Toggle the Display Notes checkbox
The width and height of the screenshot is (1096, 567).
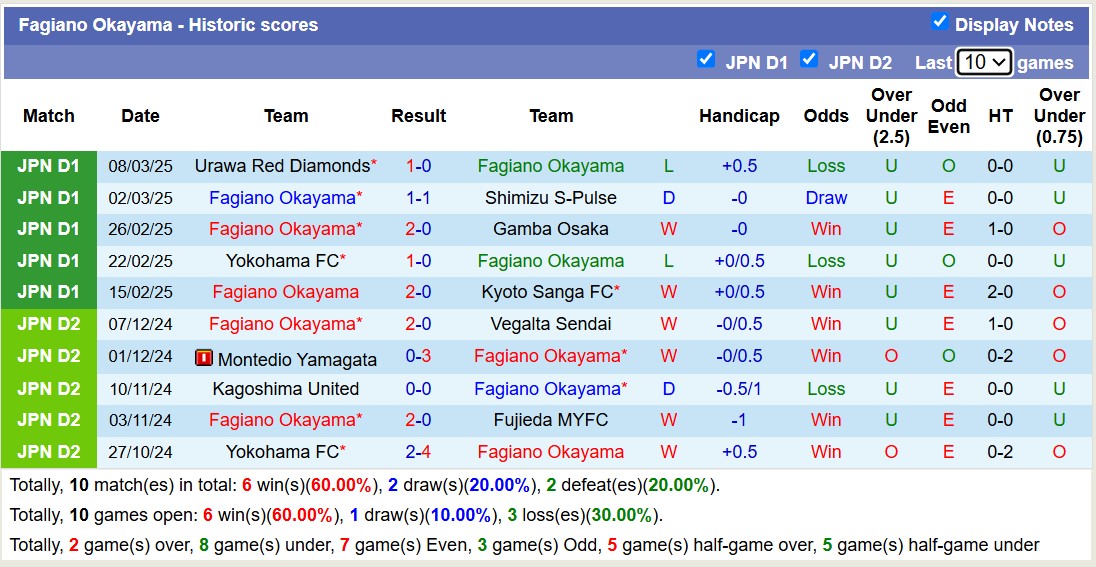coord(939,21)
